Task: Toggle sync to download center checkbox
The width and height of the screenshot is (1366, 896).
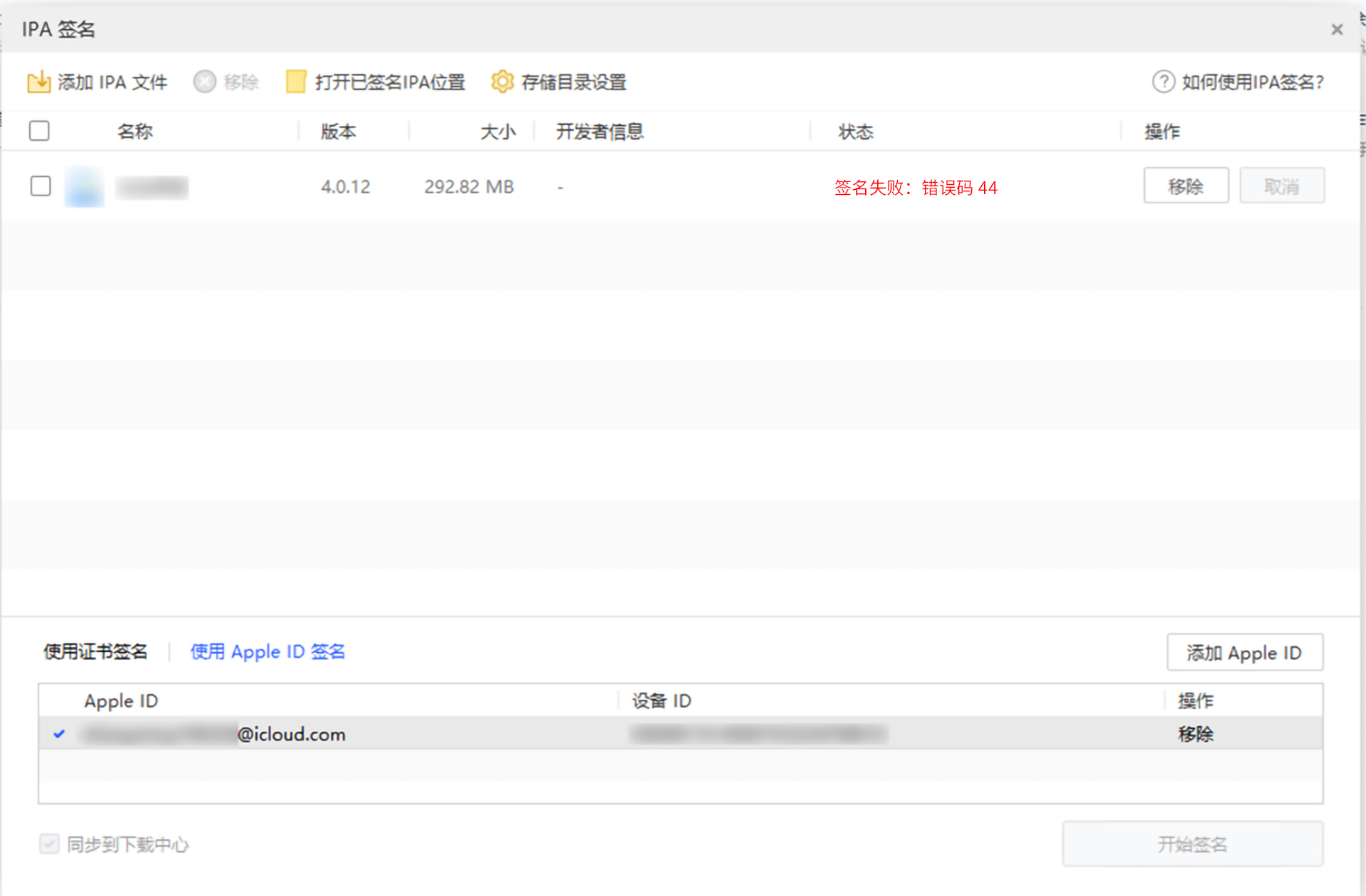Action: click(x=49, y=844)
